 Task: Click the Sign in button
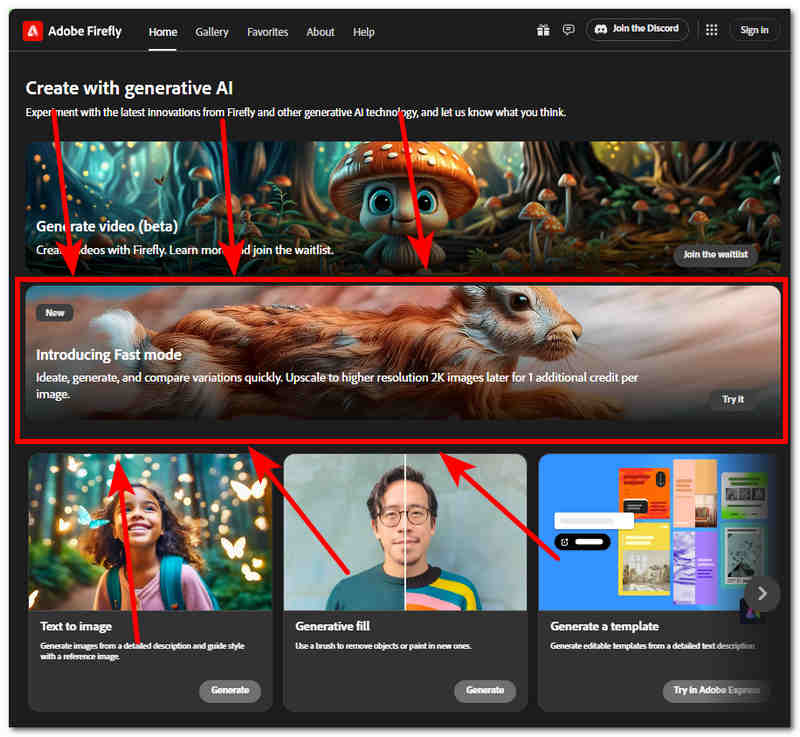coord(754,30)
